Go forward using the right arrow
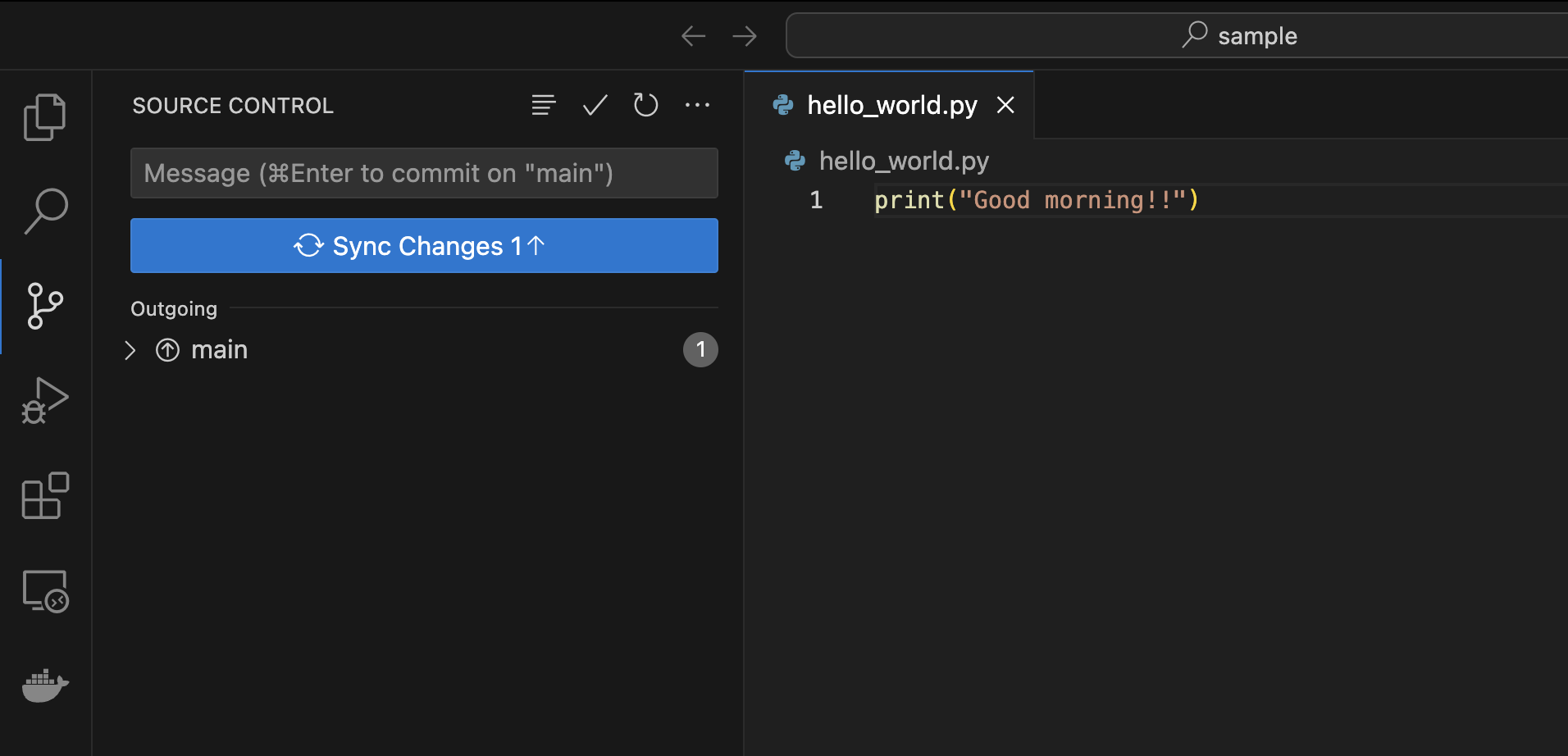The width and height of the screenshot is (1568, 756). pos(745,36)
